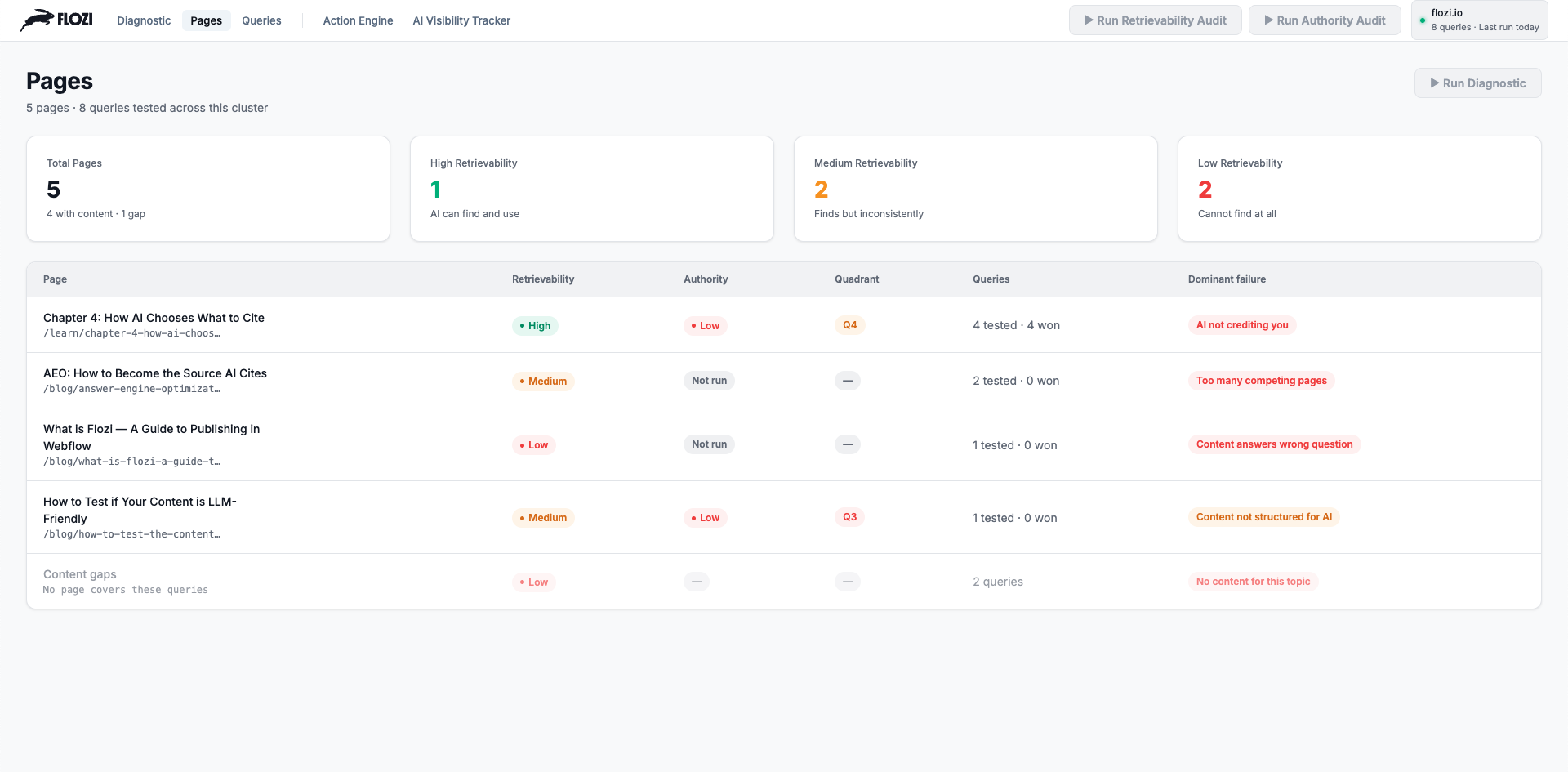1568x772 pixels.
Task: Click '4 tested · 4 won' queries cell
Action: pyautogui.click(x=1016, y=325)
